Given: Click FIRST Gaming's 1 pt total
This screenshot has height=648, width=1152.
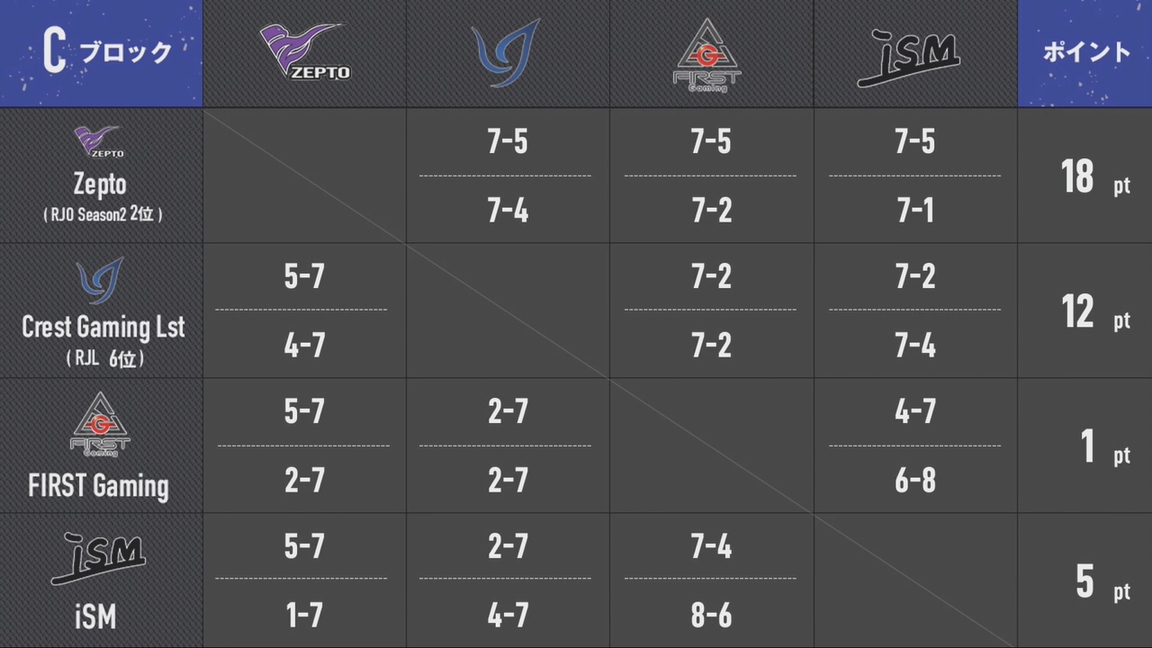Looking at the screenshot, I should coord(1105,447).
